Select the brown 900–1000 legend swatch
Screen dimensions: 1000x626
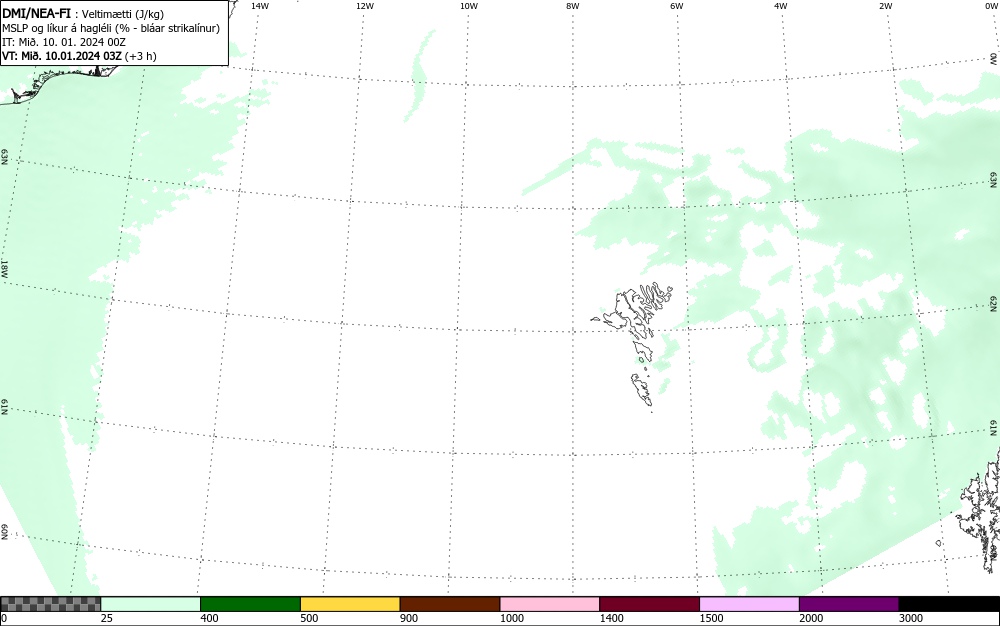click(x=450, y=604)
